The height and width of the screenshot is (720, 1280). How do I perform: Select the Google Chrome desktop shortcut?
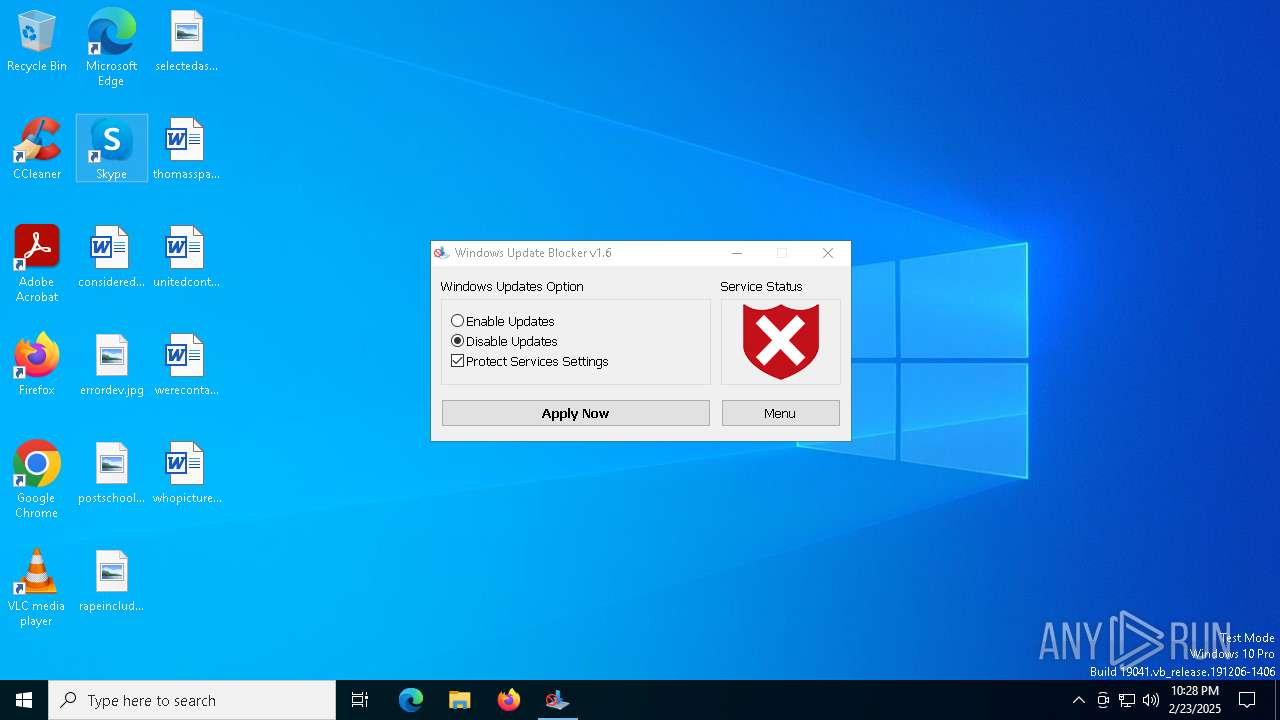(x=37, y=480)
